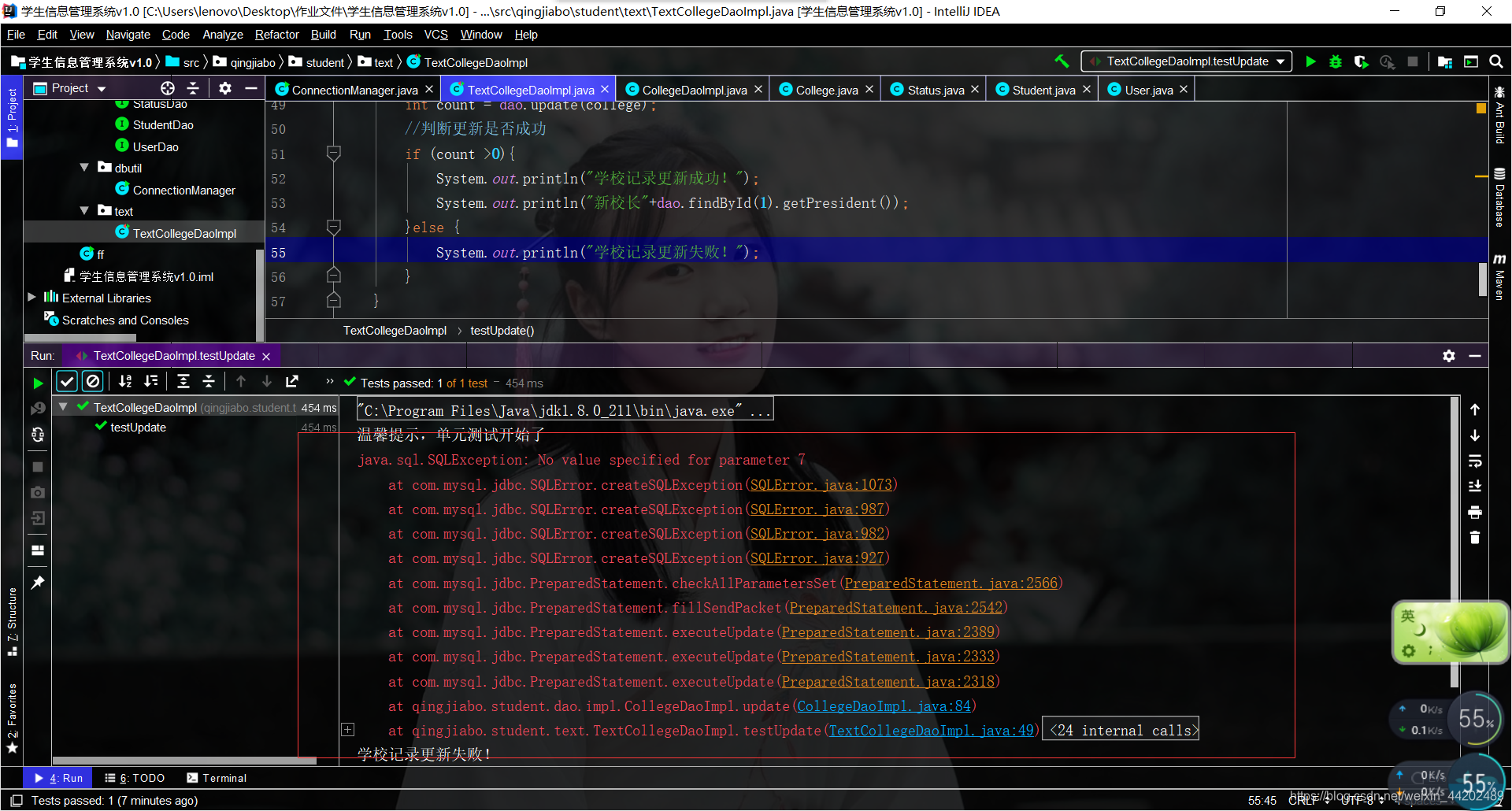Rerun test in Run panel

click(38, 383)
